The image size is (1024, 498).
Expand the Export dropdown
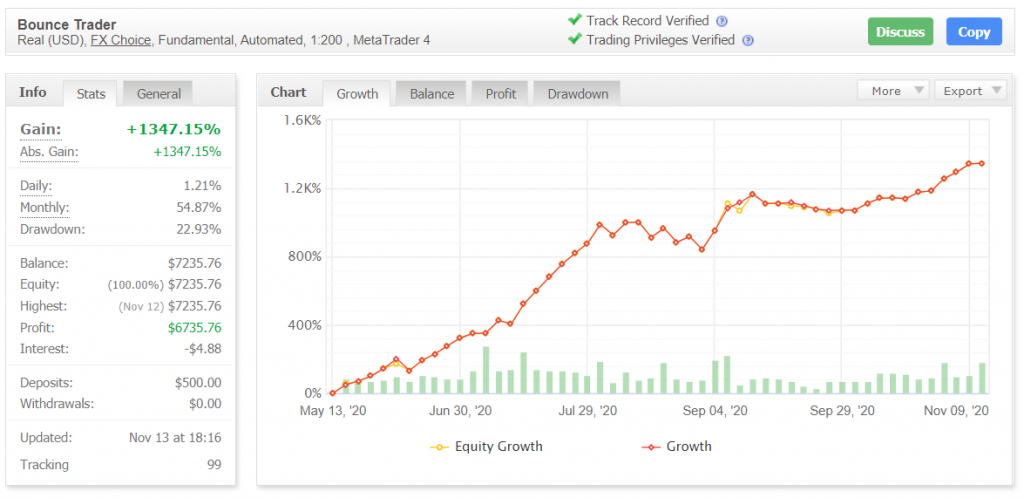coord(971,91)
